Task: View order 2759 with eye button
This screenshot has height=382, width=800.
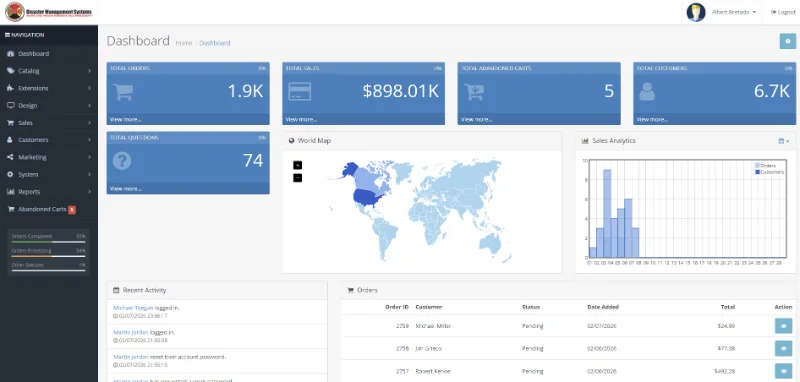Action: (783, 326)
